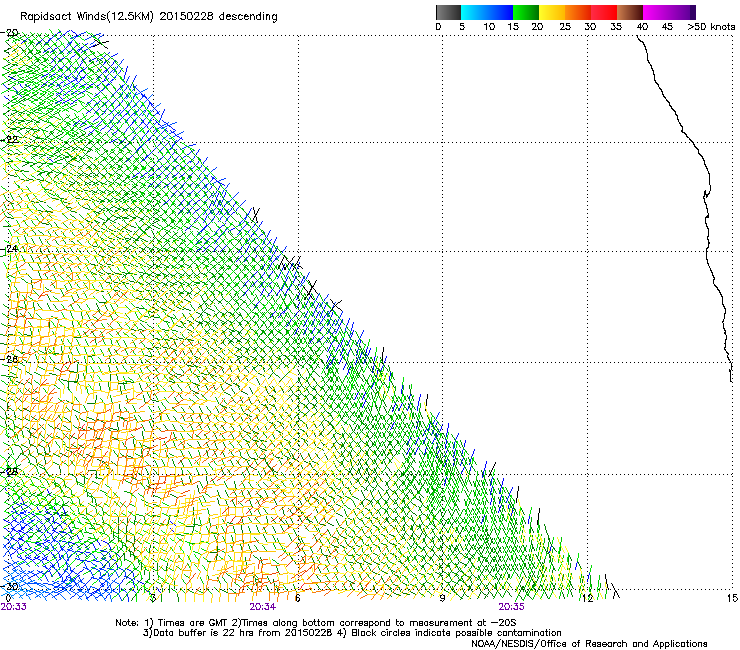Click the '3' longitude axis label
Screen dimensions: 740x650
[153, 599]
